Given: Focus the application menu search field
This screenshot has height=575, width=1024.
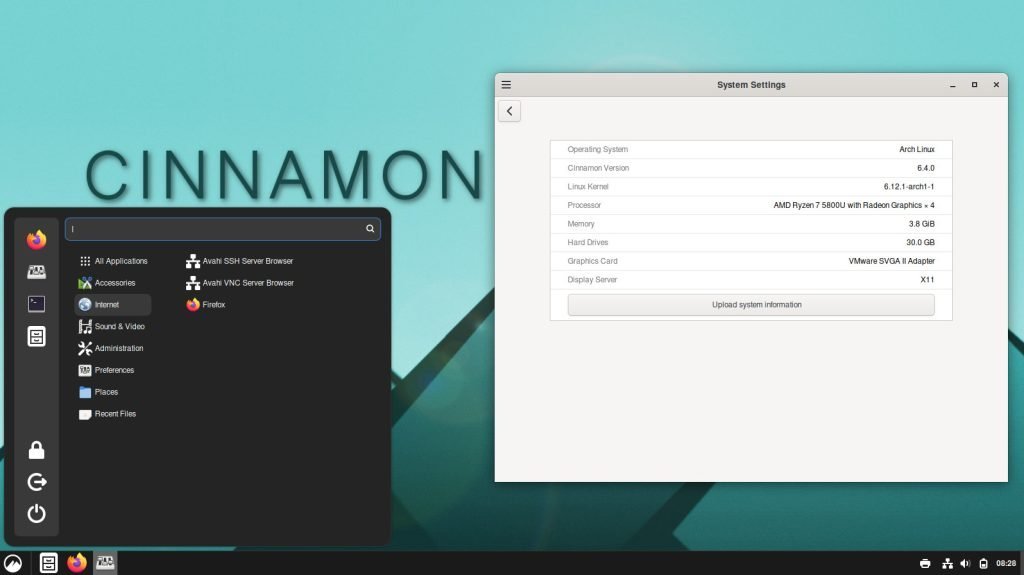Looking at the screenshot, I should 223,229.
